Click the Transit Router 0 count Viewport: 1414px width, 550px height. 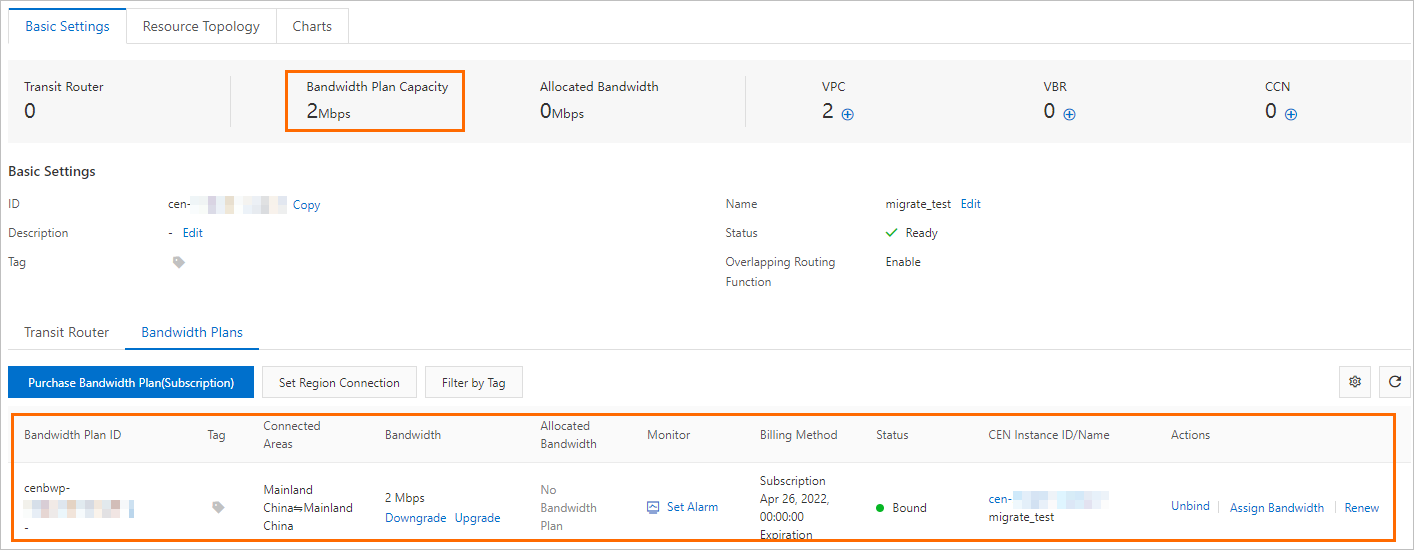click(x=30, y=111)
